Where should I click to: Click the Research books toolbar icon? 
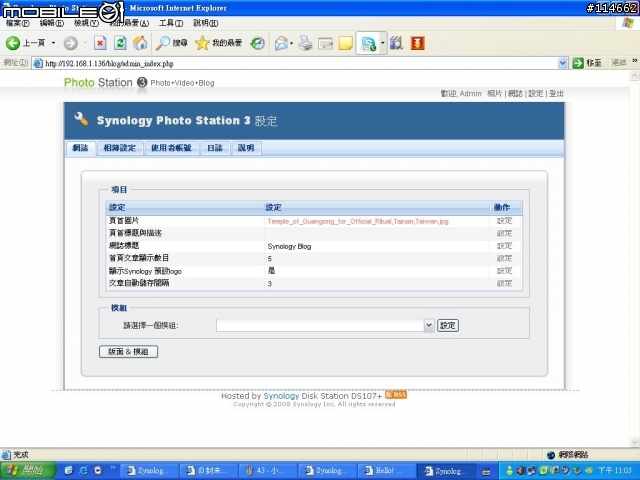(396, 43)
